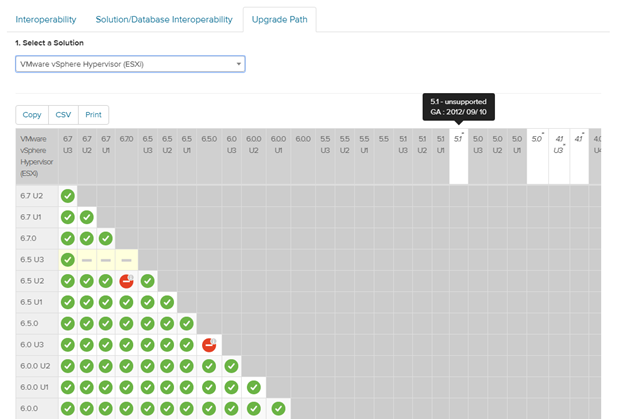Click dash in 6.5 U3 row under 6.7 U2
Screen dimensions: 623x419
[87, 260]
